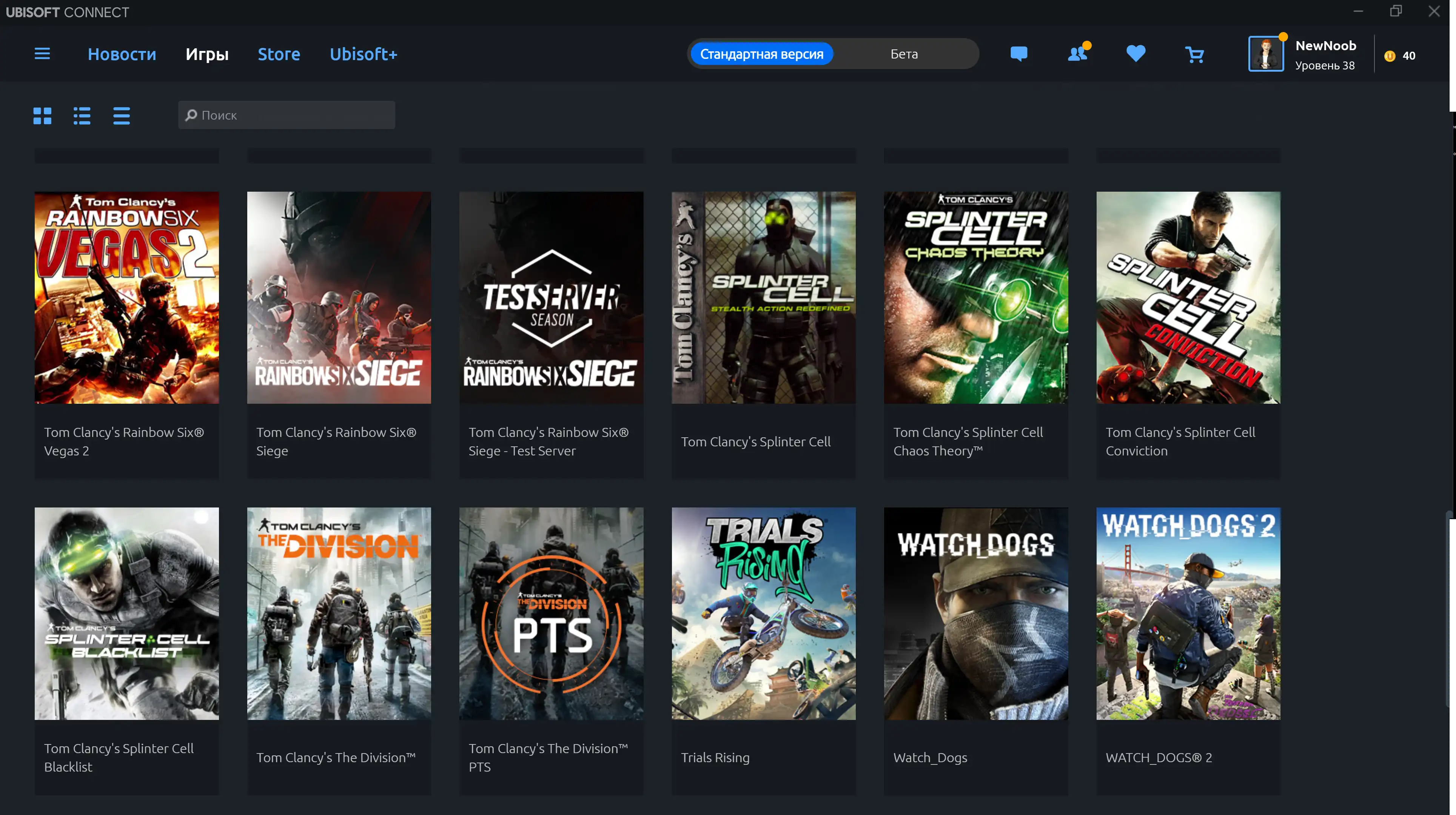Image resolution: width=1456 pixels, height=815 pixels.
Task: Click 'Tom Clancy's Rainbow Six® Siege' title text
Action: click(336, 442)
